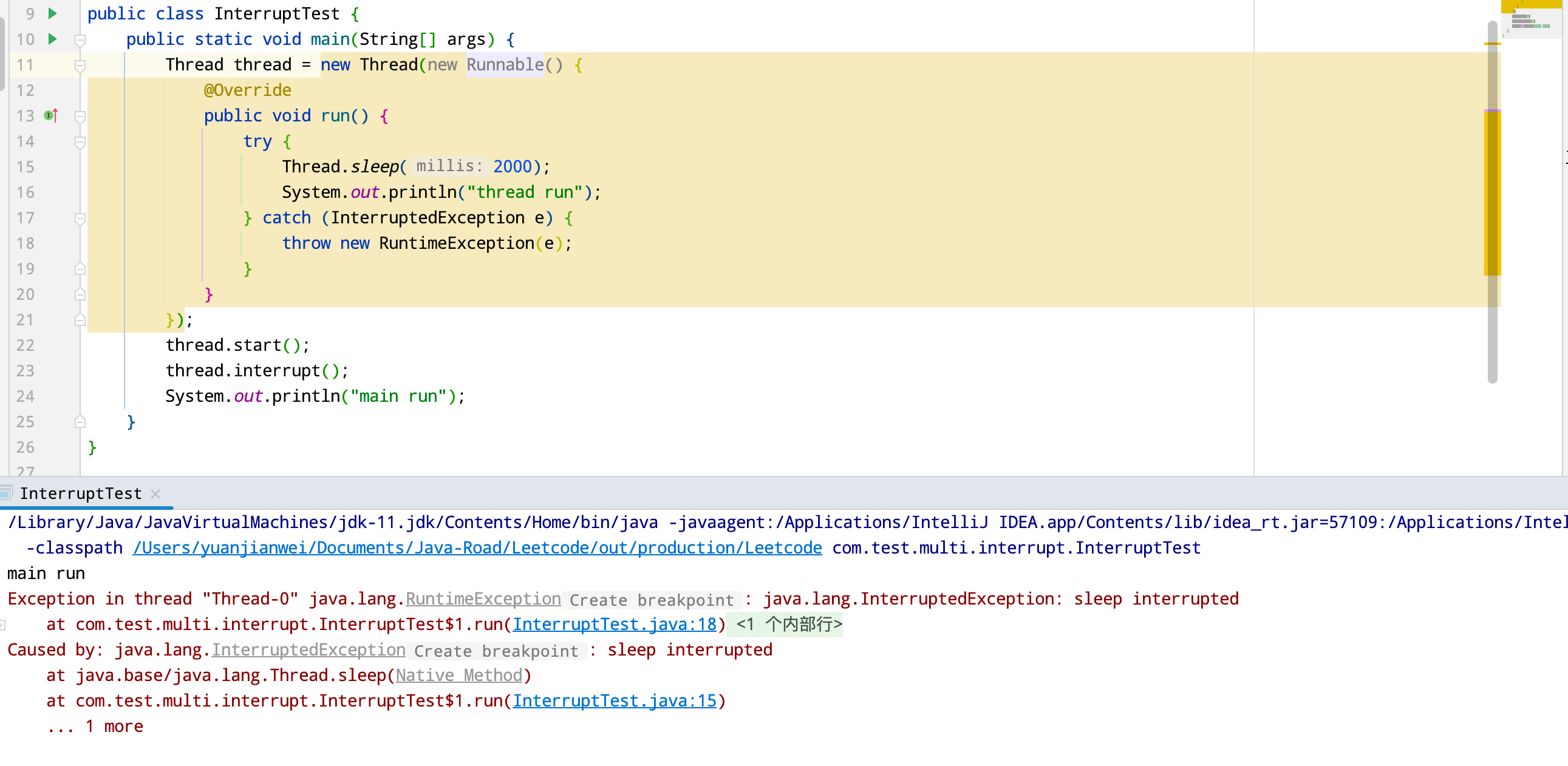Click line number 11 in gutter
Screen dimensions: 1568x766
click(x=25, y=65)
